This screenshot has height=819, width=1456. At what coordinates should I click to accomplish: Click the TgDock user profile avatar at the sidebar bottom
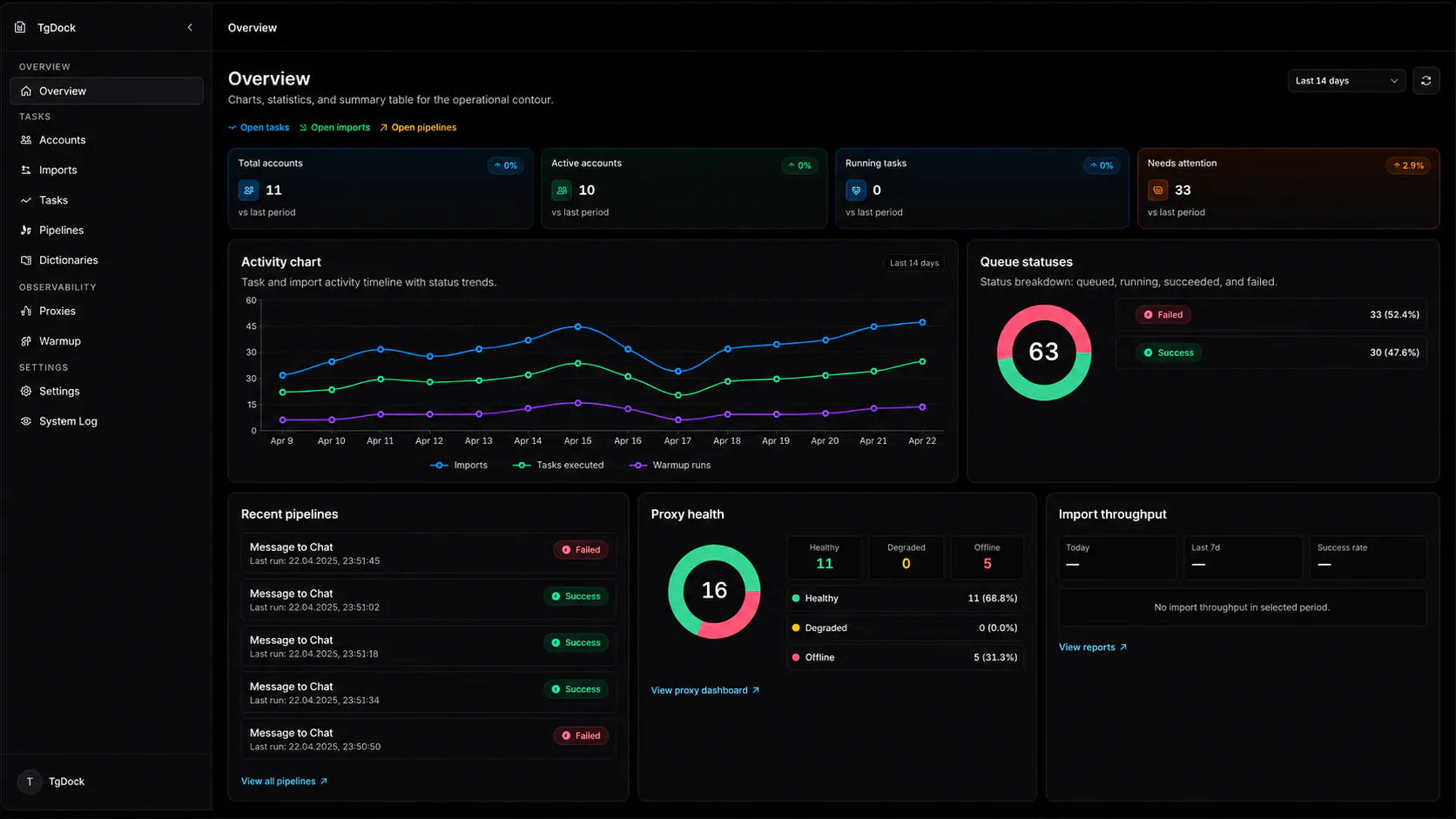(30, 782)
